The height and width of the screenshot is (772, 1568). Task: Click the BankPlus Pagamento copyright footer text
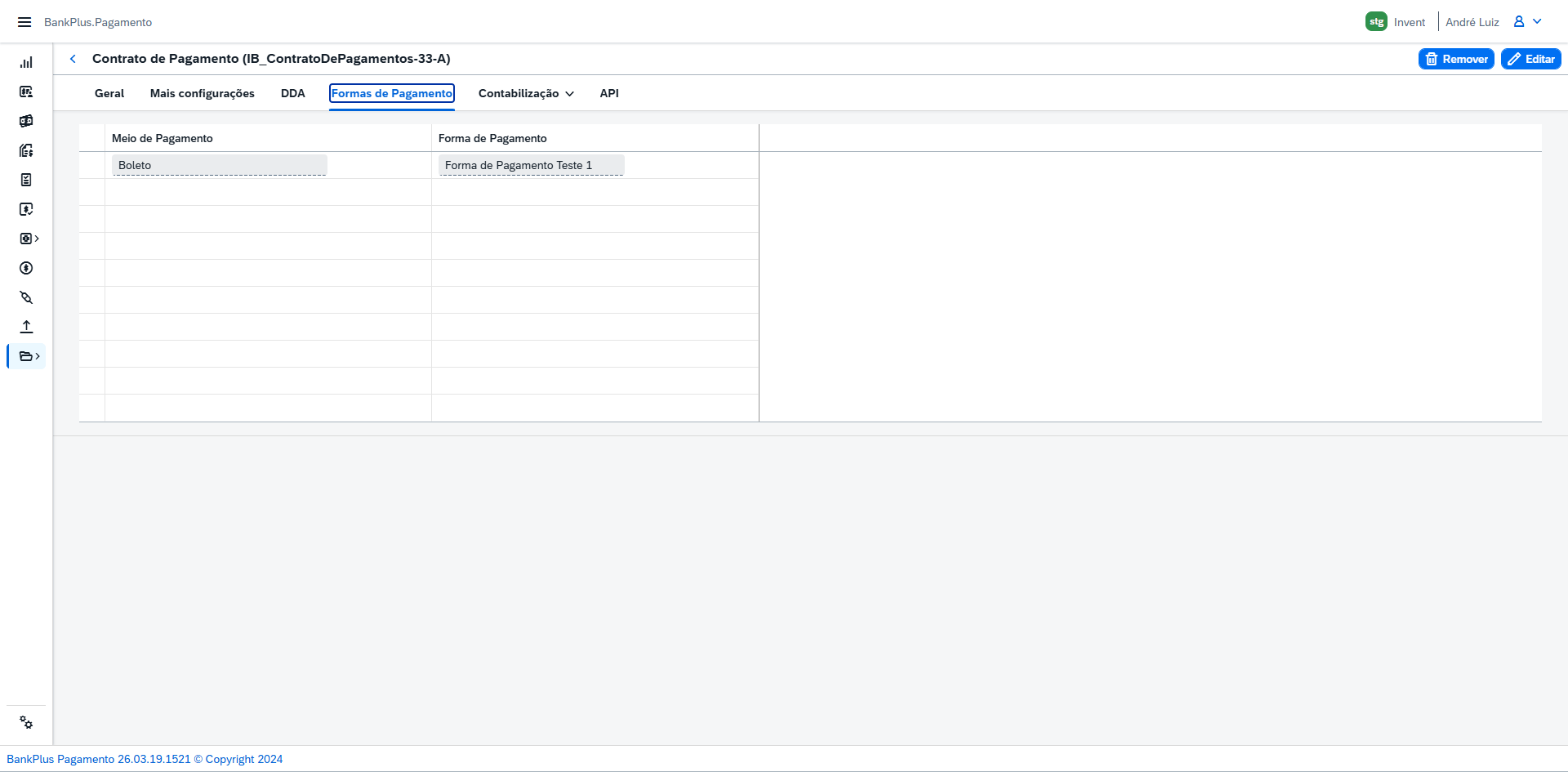pyautogui.click(x=145, y=759)
